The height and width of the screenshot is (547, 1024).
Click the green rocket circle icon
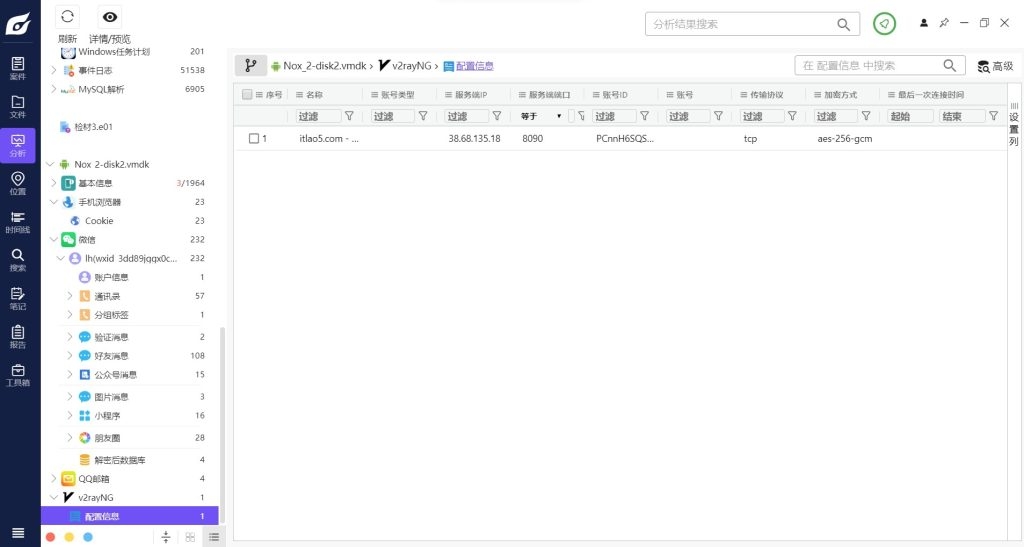(884, 24)
